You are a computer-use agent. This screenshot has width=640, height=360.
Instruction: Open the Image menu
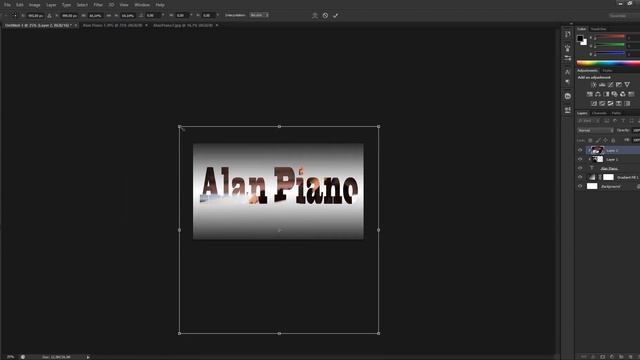tap(35, 5)
